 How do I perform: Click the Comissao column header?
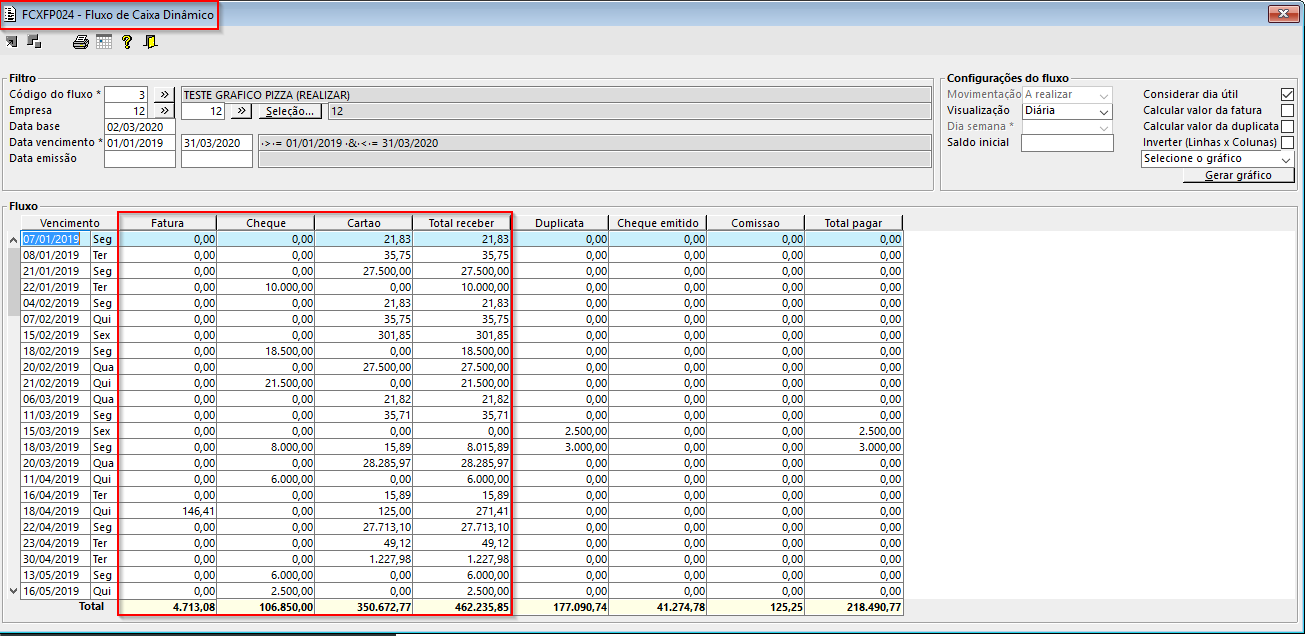coord(755,223)
